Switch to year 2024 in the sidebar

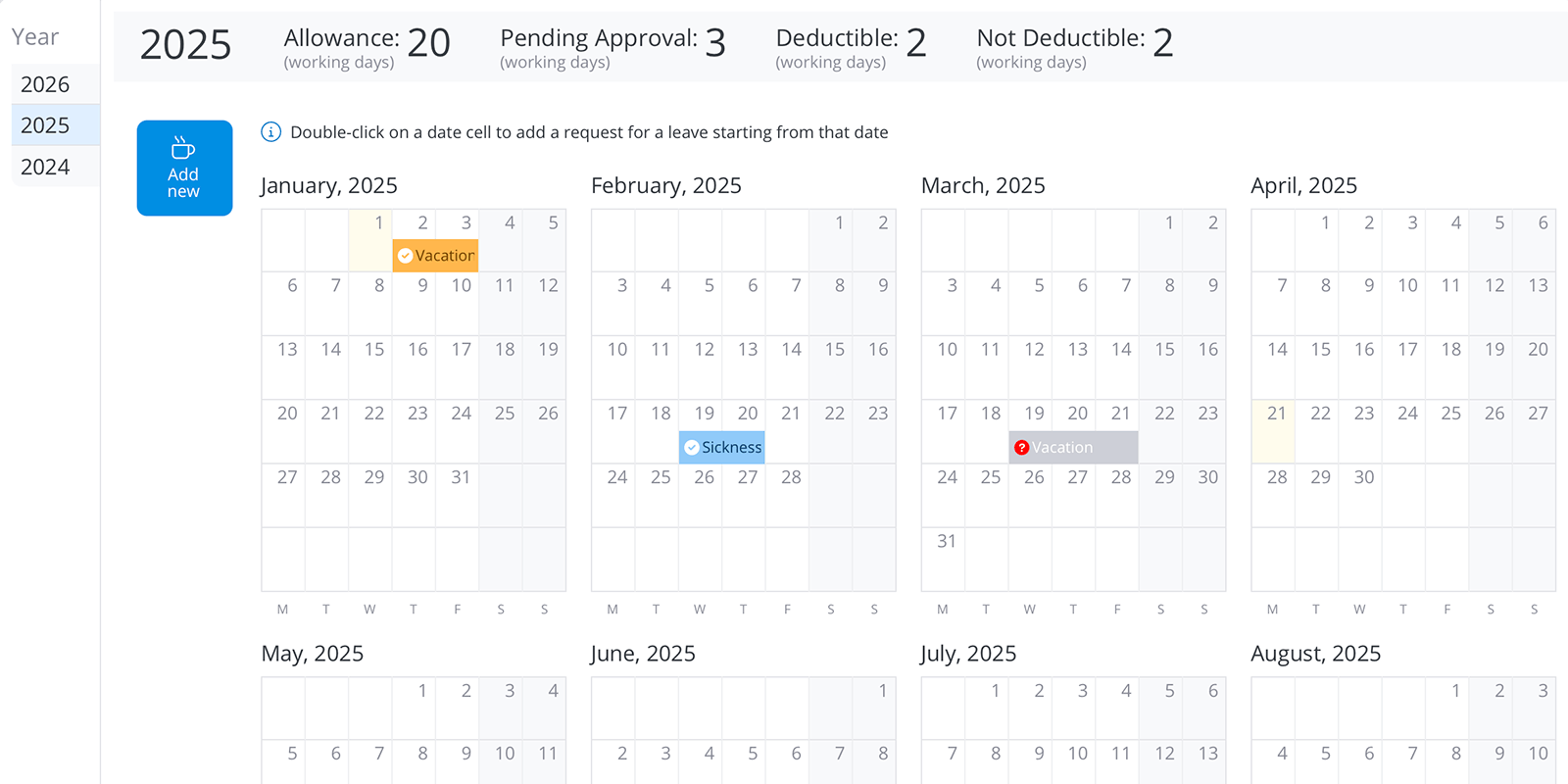pos(45,167)
